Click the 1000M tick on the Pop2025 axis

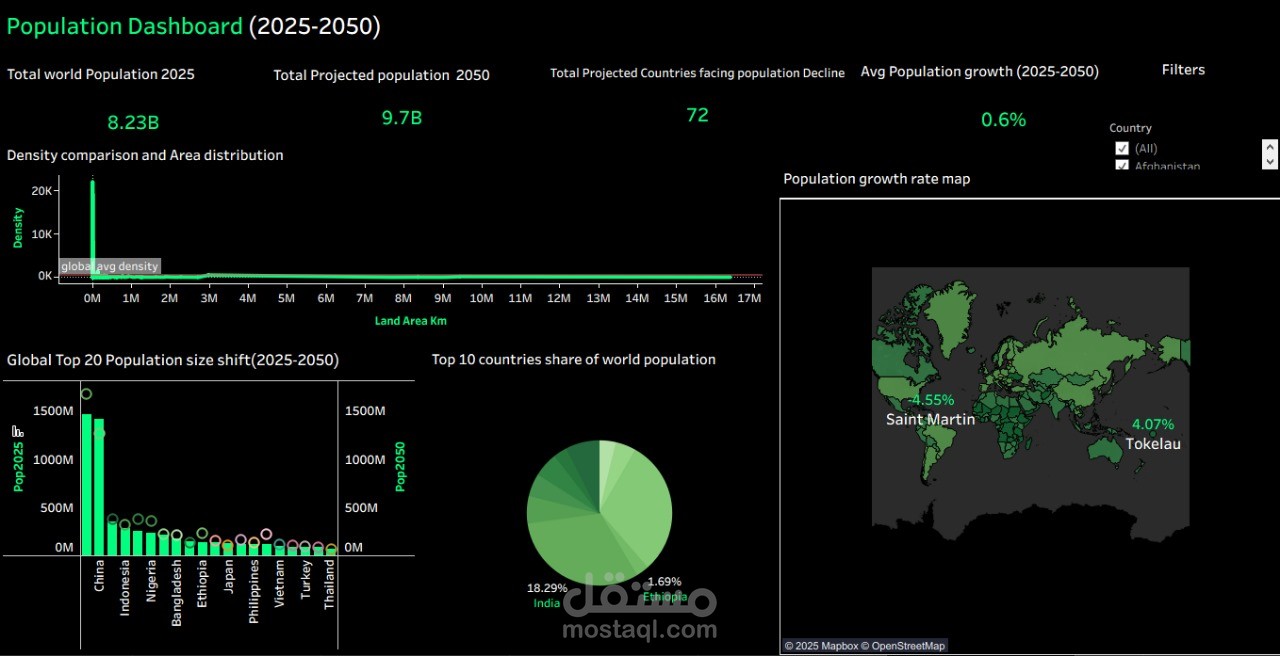pos(53,459)
